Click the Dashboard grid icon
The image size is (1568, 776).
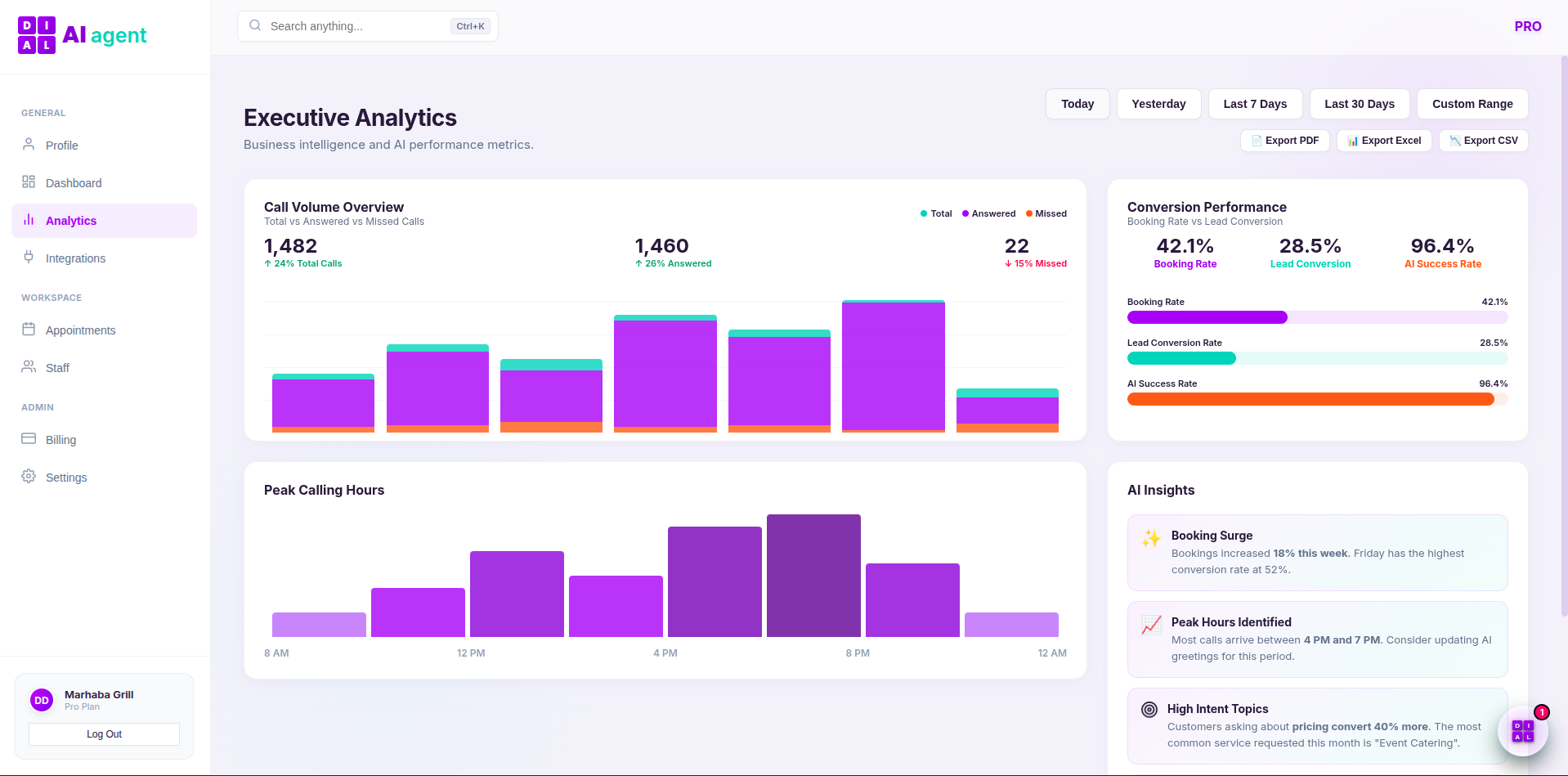29,182
